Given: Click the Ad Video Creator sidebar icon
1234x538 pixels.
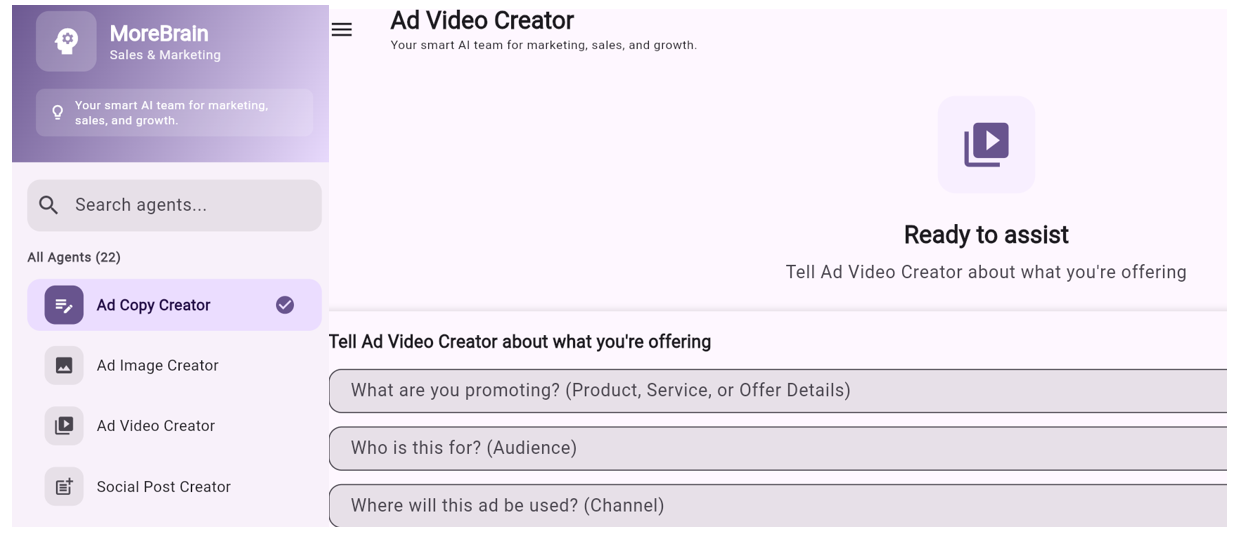Looking at the screenshot, I should click(x=64, y=426).
